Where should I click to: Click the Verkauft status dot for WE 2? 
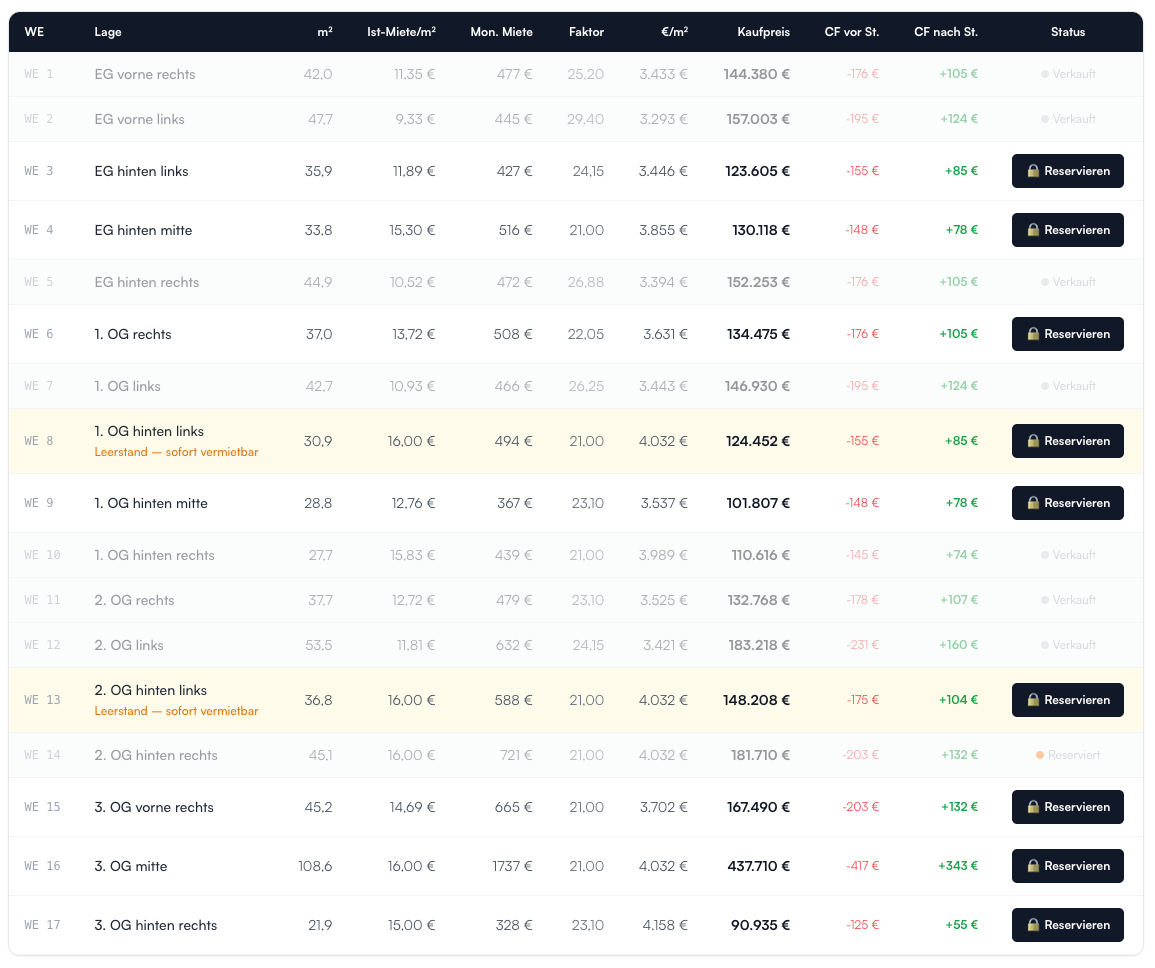click(x=1045, y=119)
